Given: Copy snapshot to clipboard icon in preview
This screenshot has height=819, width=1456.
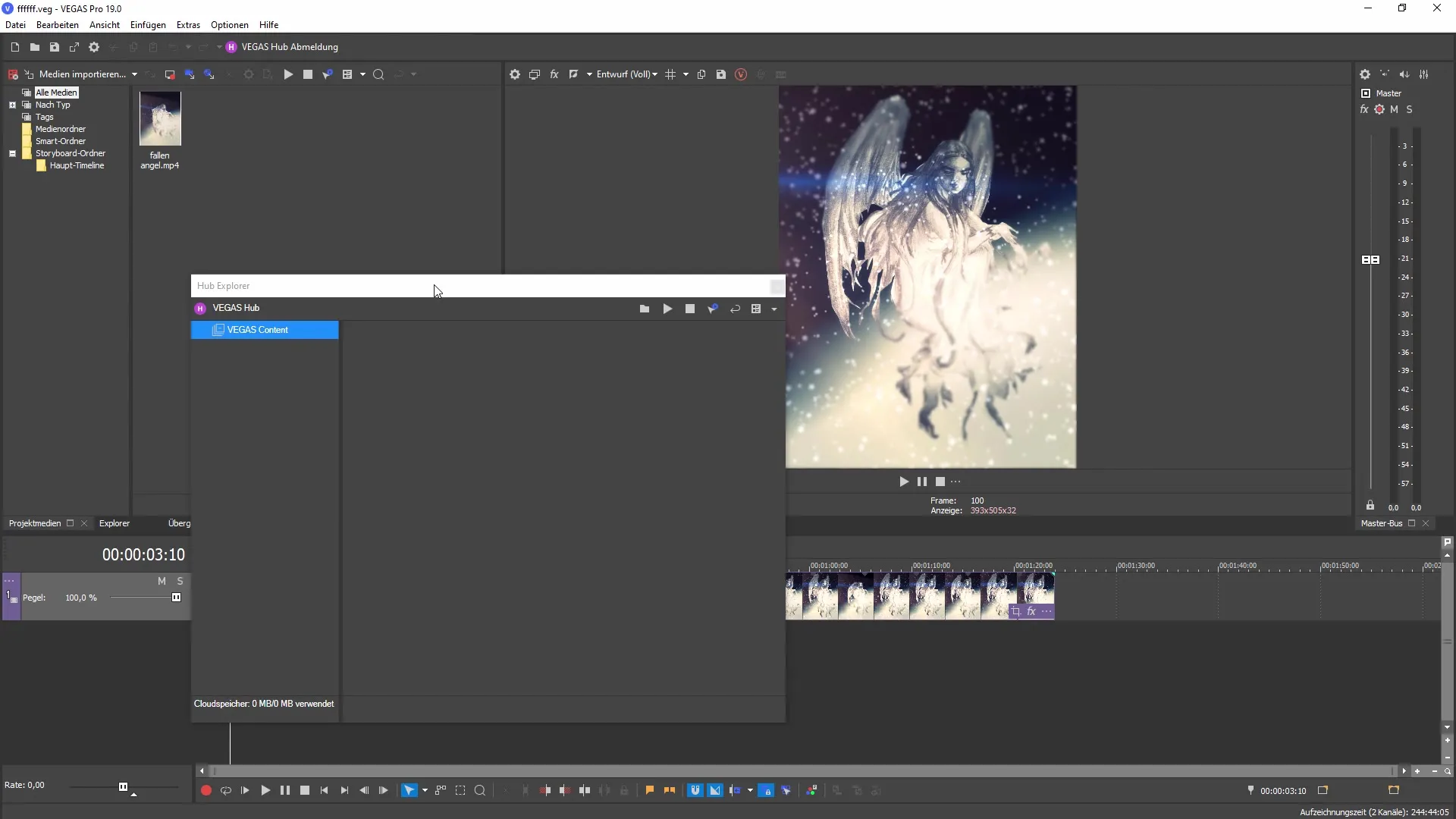Looking at the screenshot, I should pyautogui.click(x=701, y=74).
